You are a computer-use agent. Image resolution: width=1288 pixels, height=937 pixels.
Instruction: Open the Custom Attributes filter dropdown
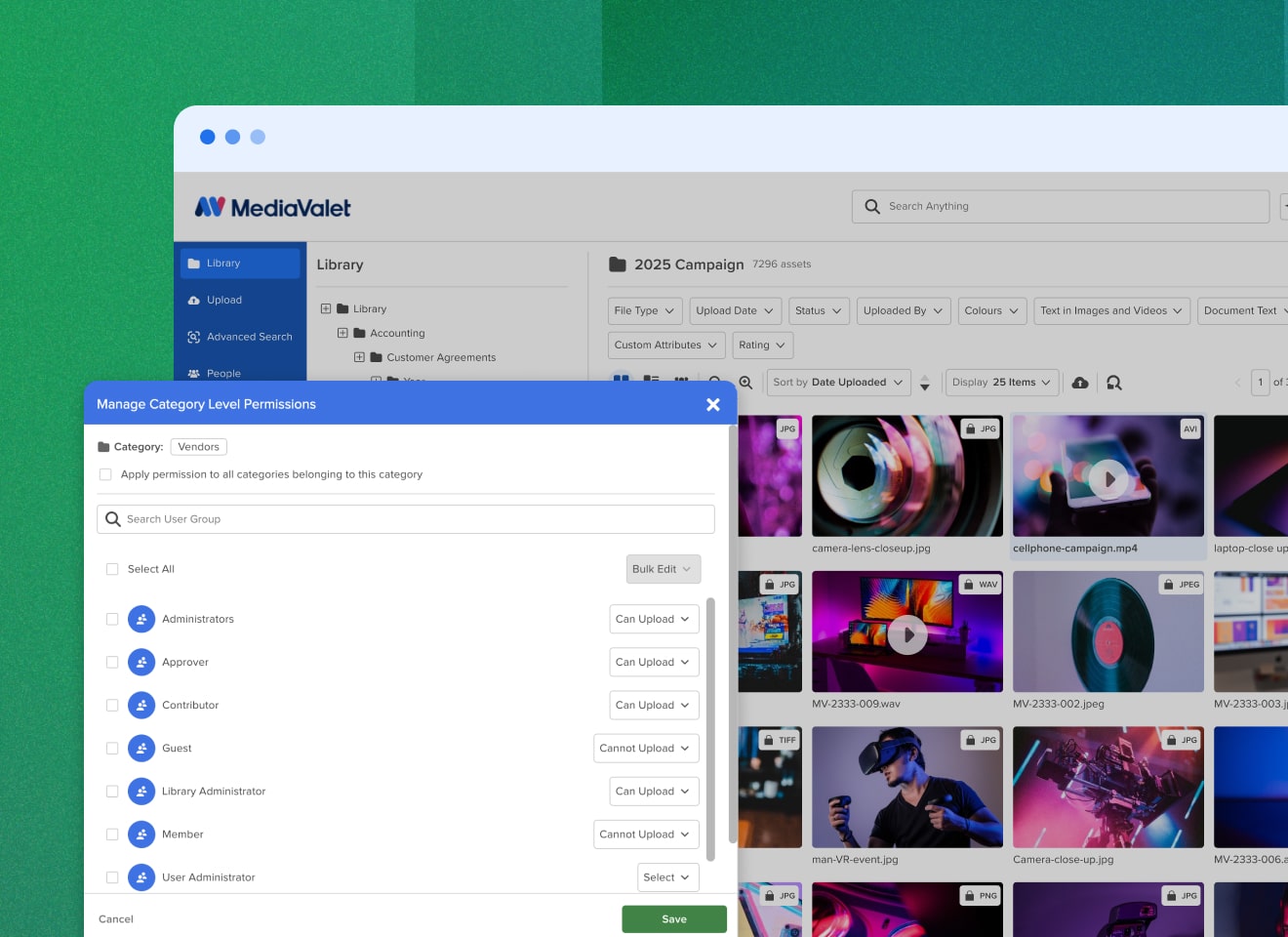666,345
